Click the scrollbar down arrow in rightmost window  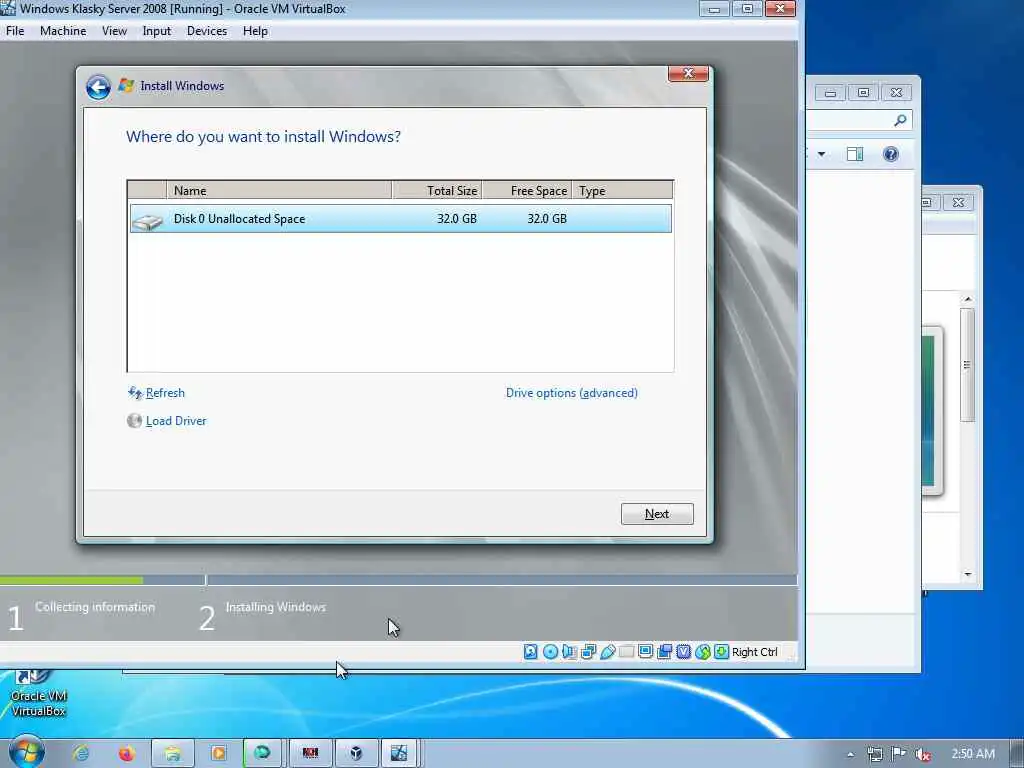tap(968, 574)
